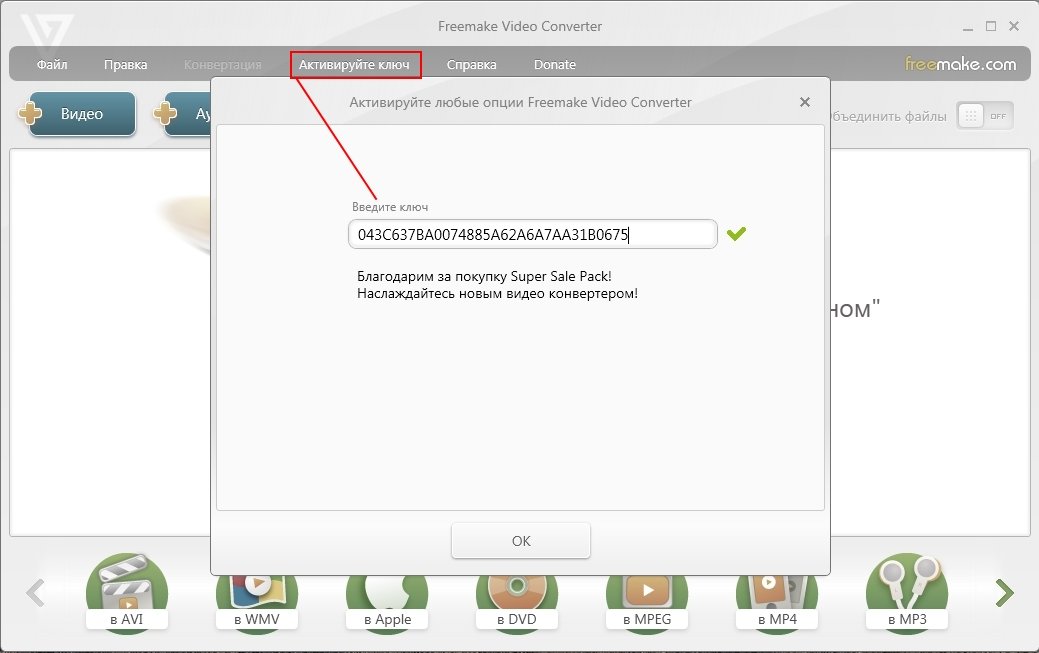The width and height of the screenshot is (1039, 653).
Task: Close the activation dialog
Action: pos(804,102)
